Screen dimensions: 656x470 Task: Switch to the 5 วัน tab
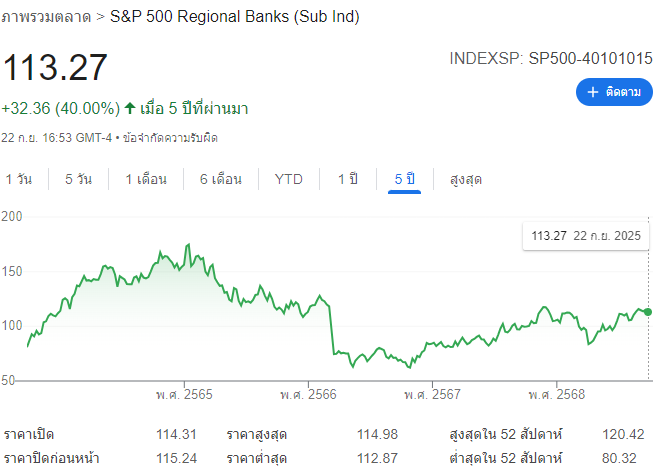[79, 179]
